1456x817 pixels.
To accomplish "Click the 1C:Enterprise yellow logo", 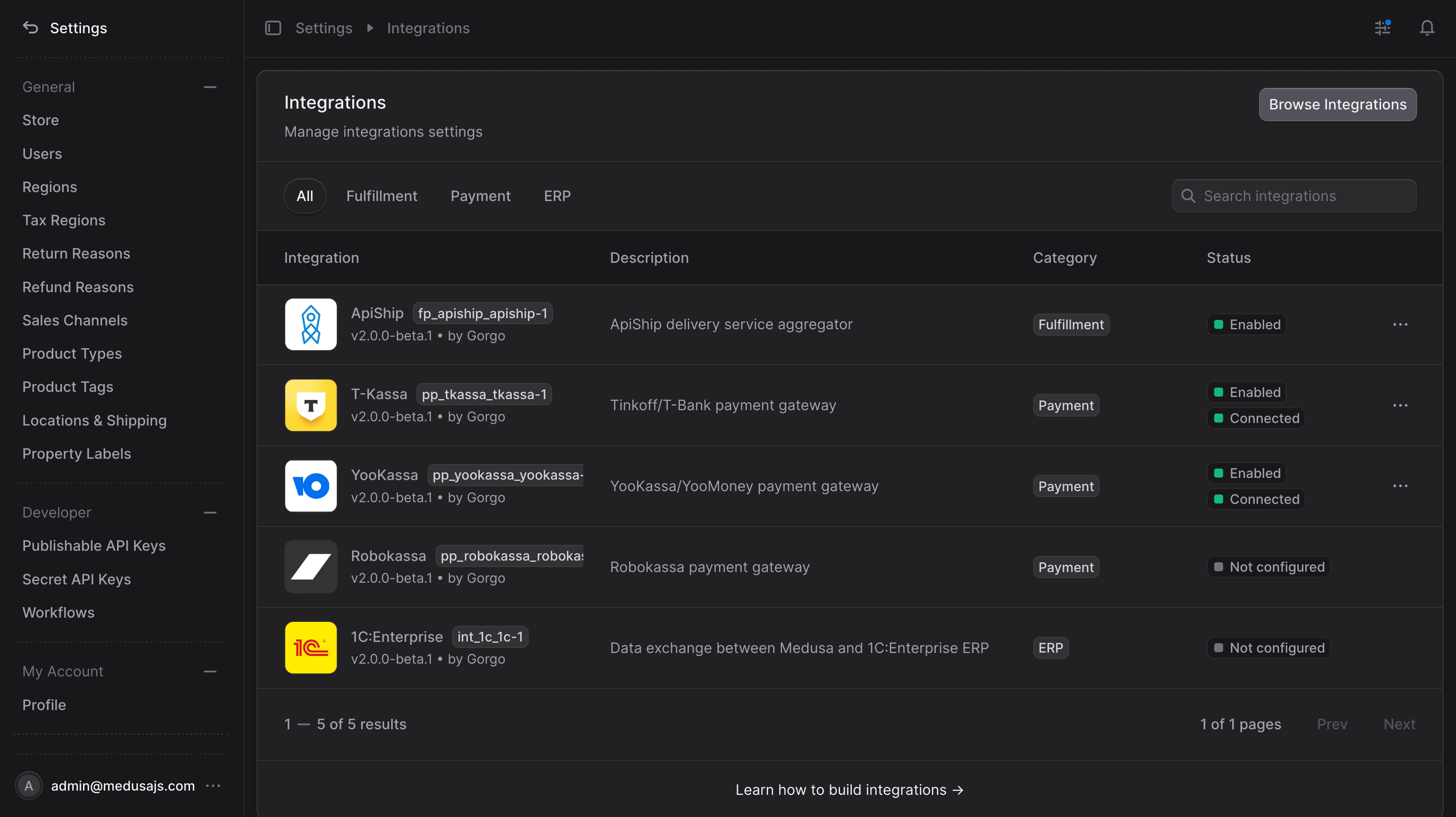I will [311, 648].
